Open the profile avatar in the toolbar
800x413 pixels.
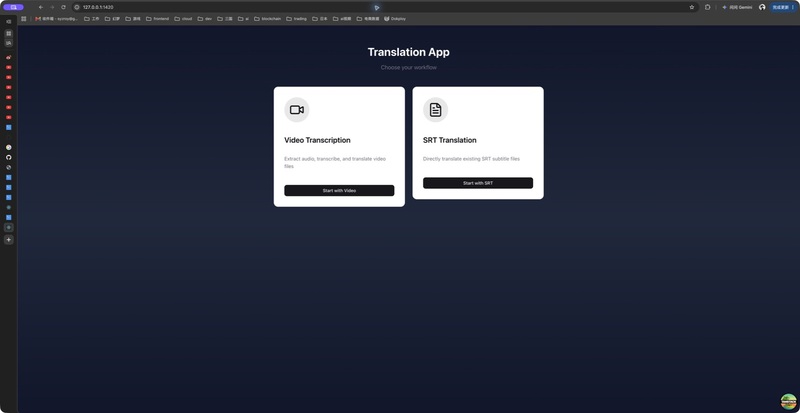coord(762,7)
